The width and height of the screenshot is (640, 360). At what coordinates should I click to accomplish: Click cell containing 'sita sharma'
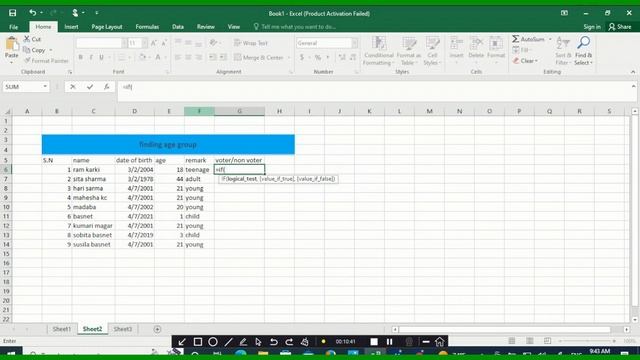pyautogui.click(x=93, y=179)
